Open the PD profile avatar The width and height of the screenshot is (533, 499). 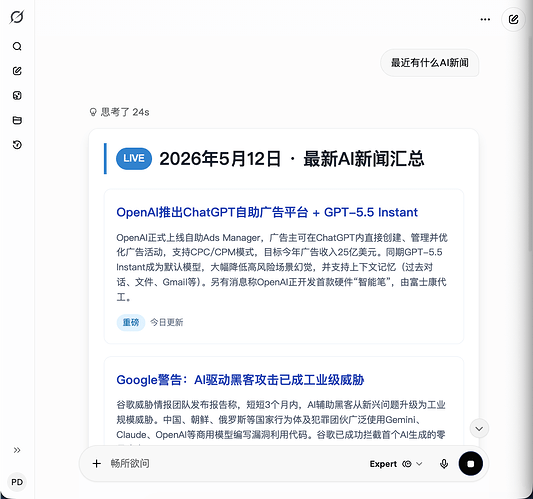[17, 482]
